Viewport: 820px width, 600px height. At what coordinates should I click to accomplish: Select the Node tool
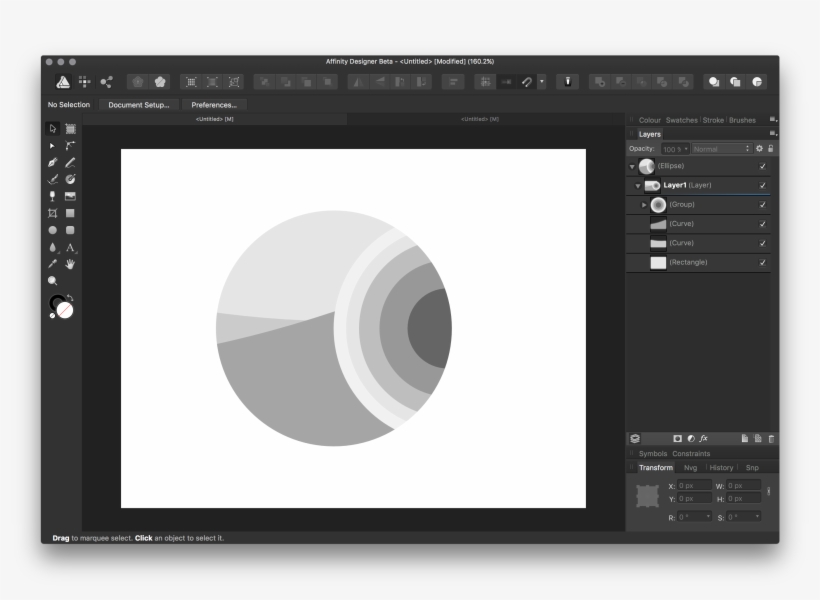(51, 146)
